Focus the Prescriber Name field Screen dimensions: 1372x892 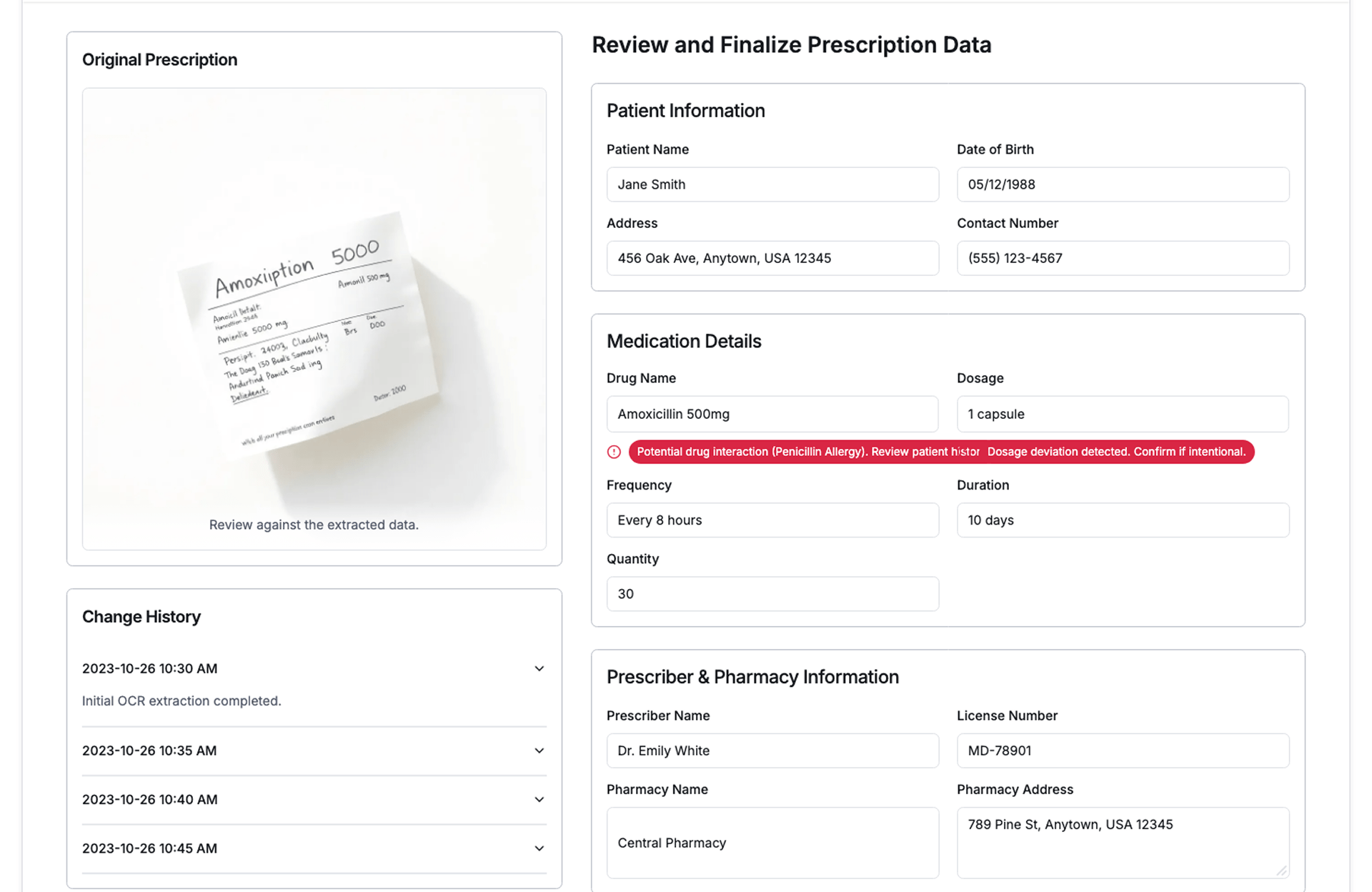click(772, 750)
